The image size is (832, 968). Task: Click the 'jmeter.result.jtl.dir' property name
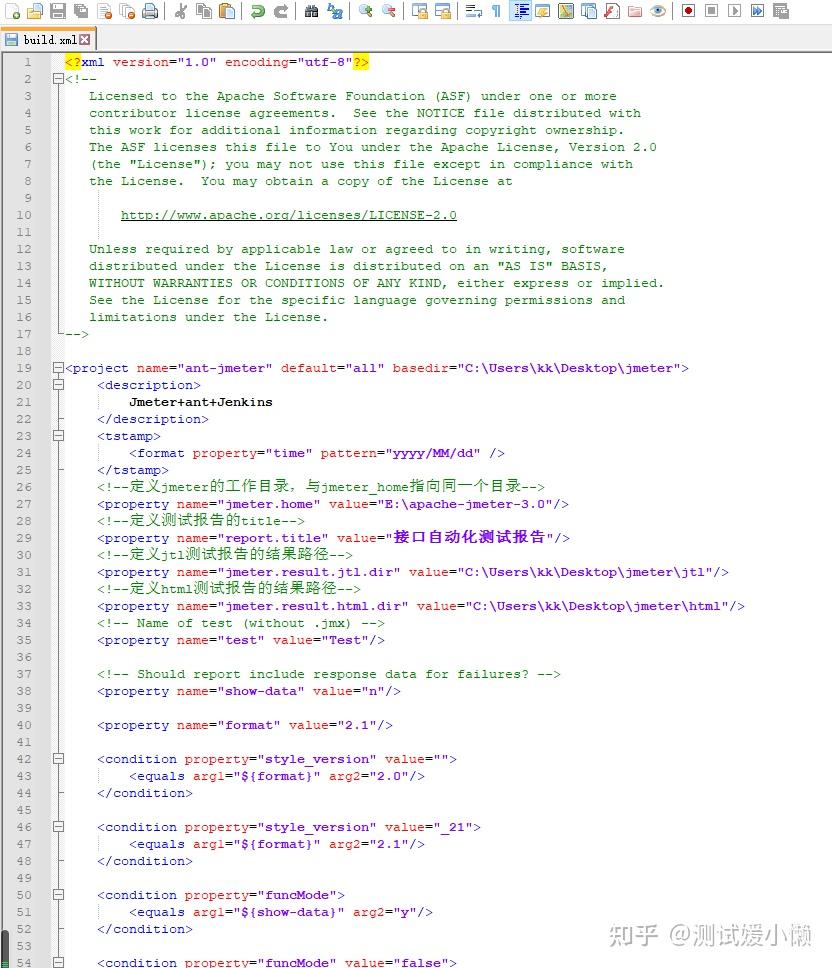(309, 572)
